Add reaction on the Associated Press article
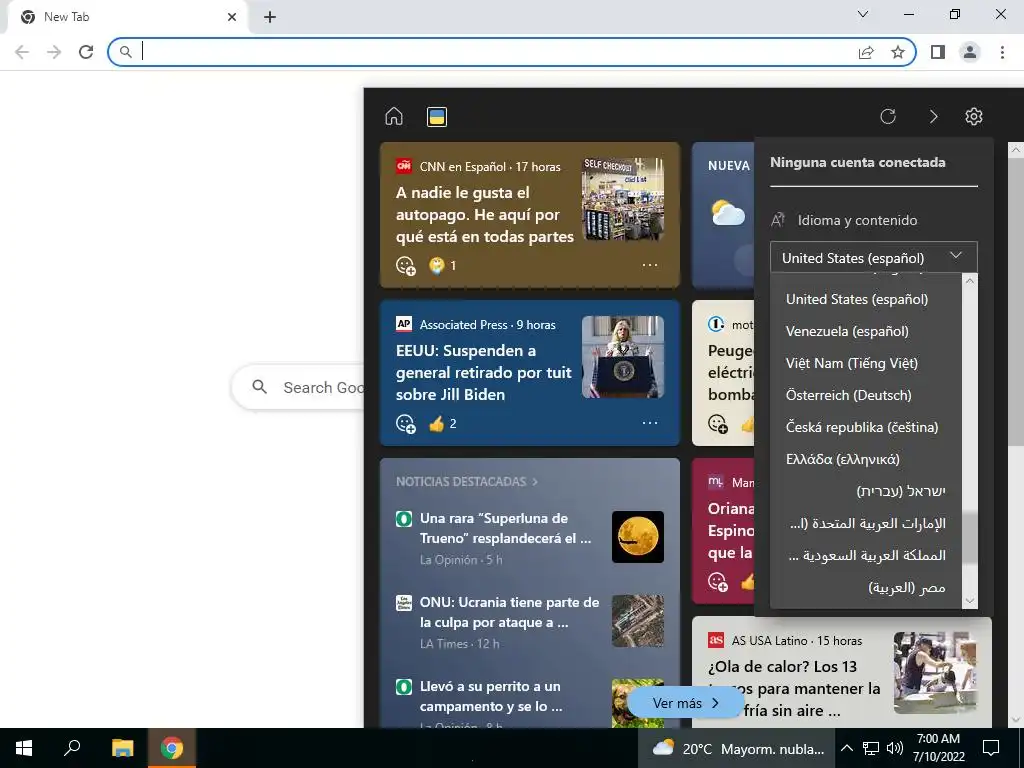Viewport: 1024px width, 768px height. click(406, 424)
